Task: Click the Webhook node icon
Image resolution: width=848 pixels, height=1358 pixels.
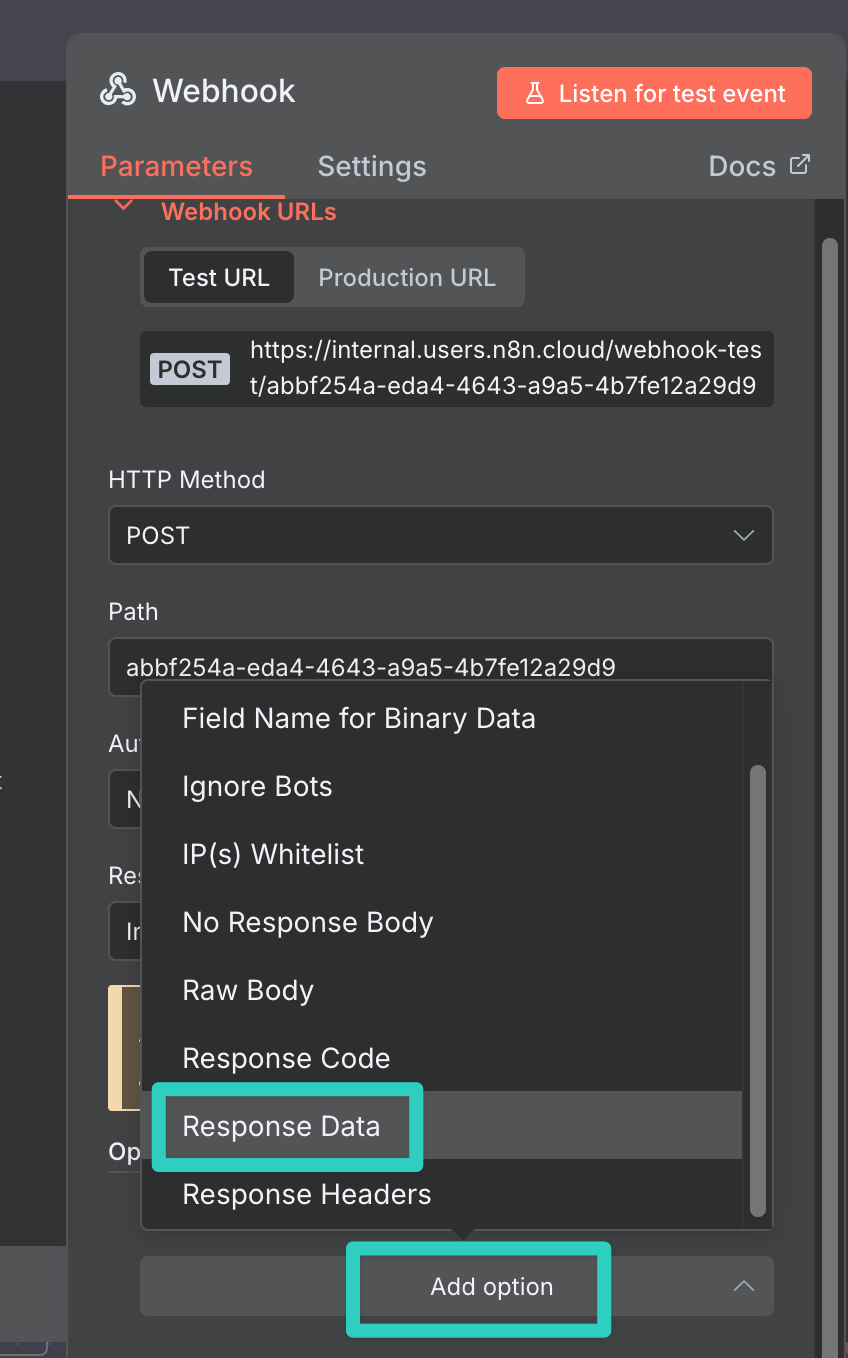Action: pos(118,91)
